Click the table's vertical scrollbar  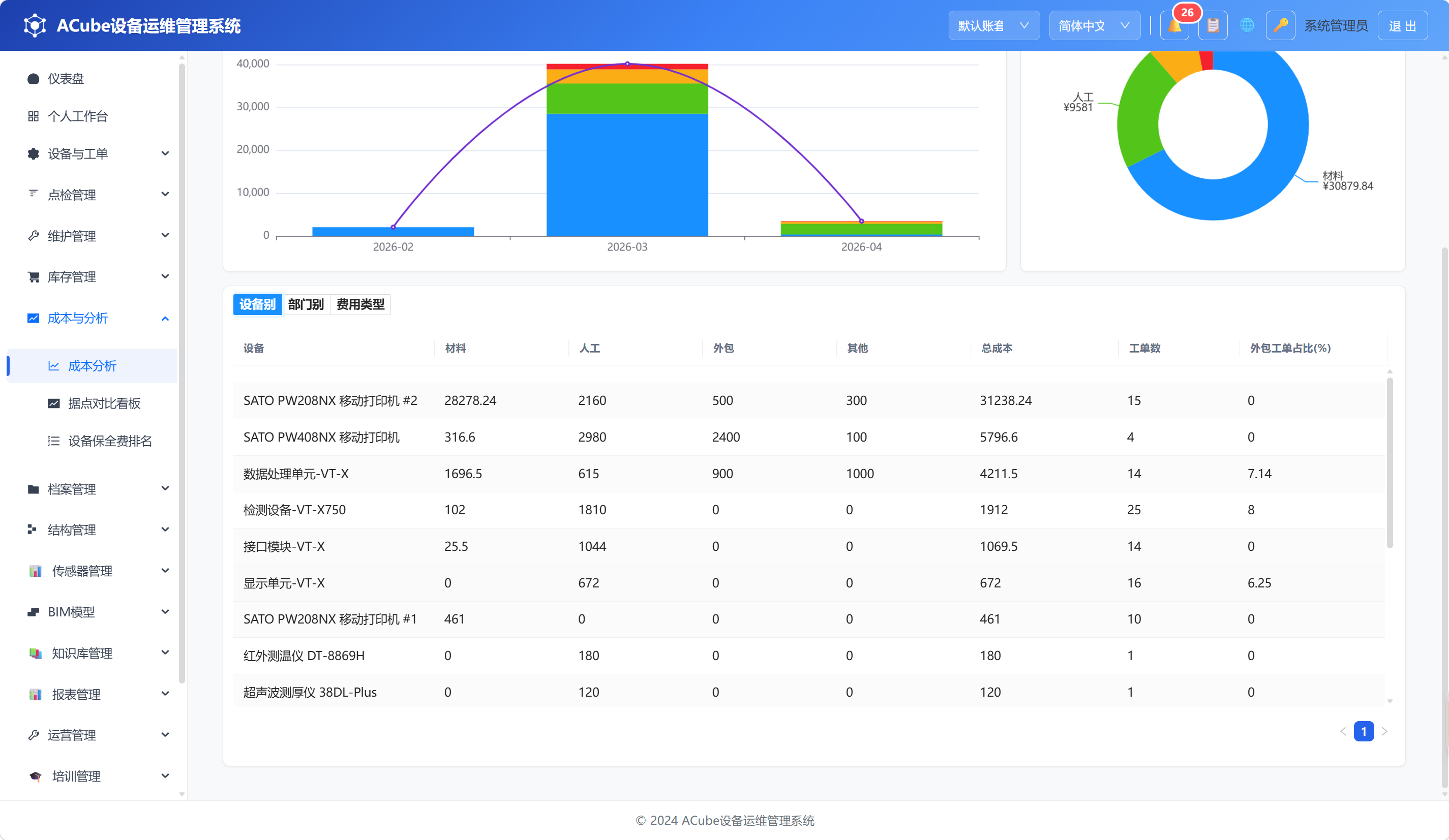pyautogui.click(x=1389, y=462)
